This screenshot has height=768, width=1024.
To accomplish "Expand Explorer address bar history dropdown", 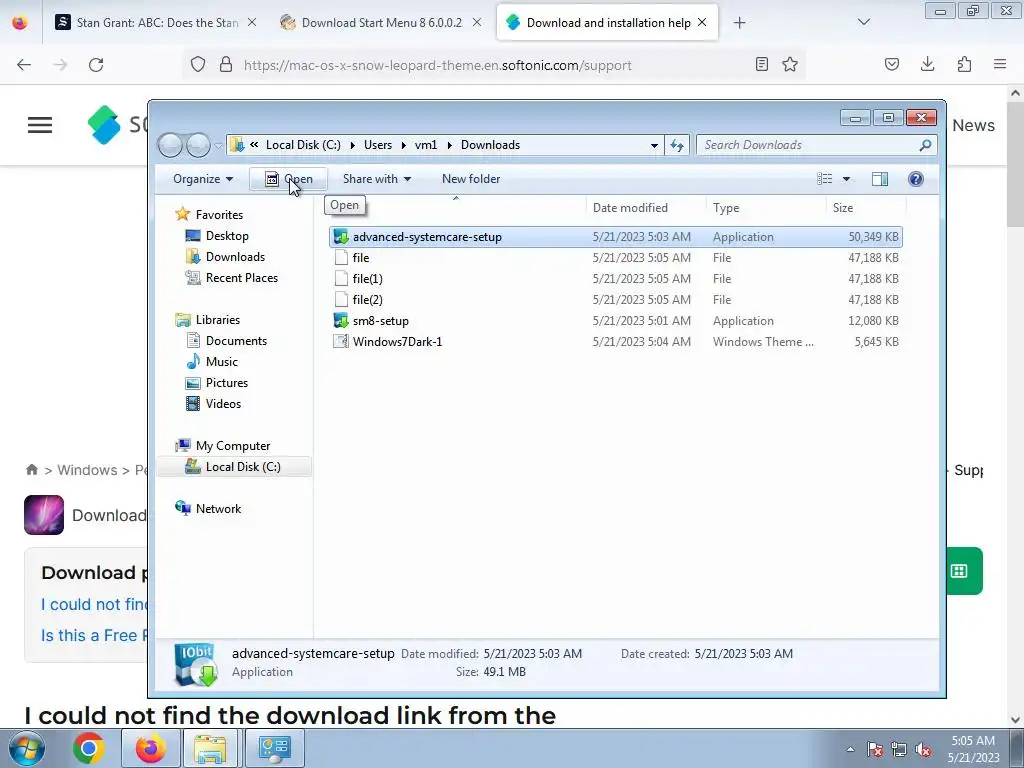I will [x=654, y=146].
